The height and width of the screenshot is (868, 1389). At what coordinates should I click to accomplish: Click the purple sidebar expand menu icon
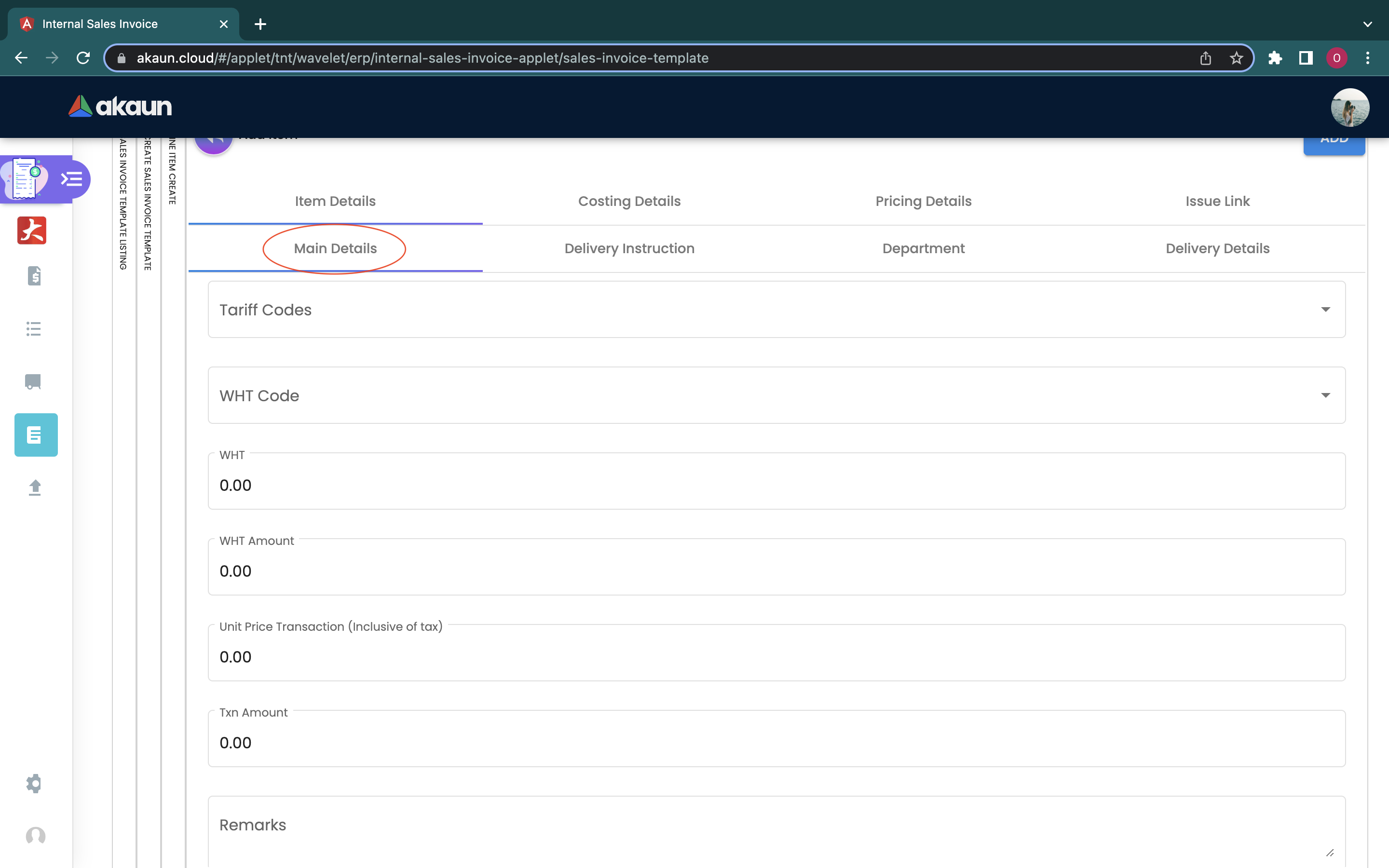coord(72,179)
